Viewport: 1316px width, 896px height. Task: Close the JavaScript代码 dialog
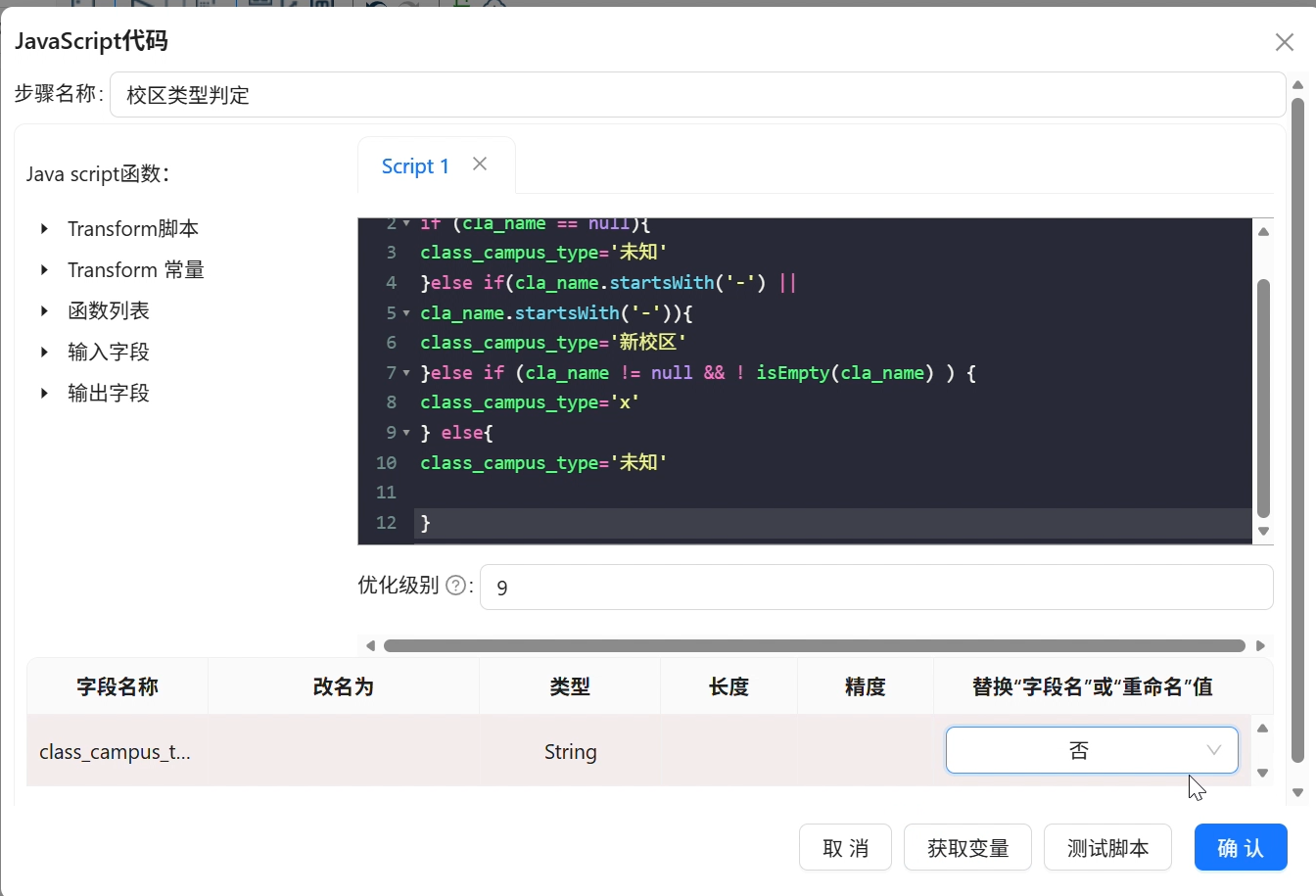click(1285, 42)
